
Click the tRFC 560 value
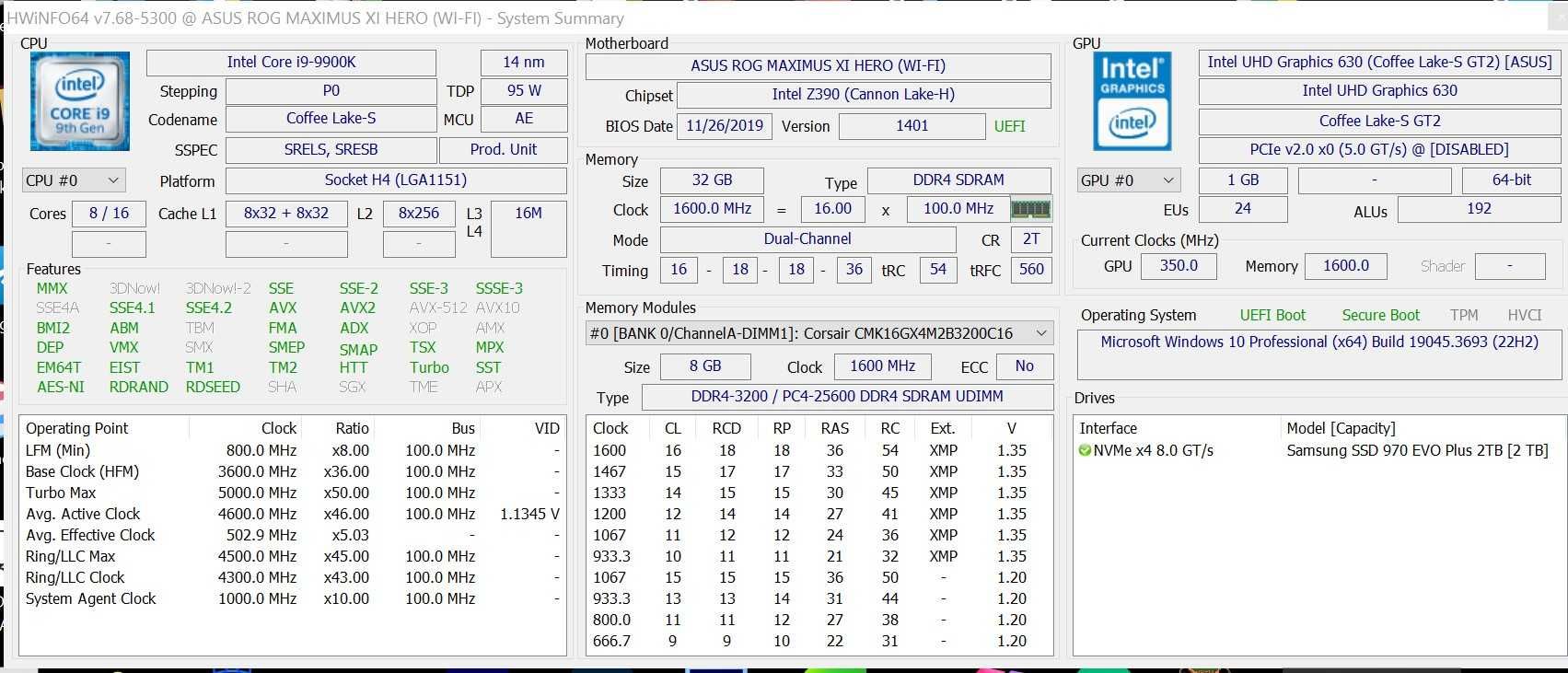pos(1031,270)
